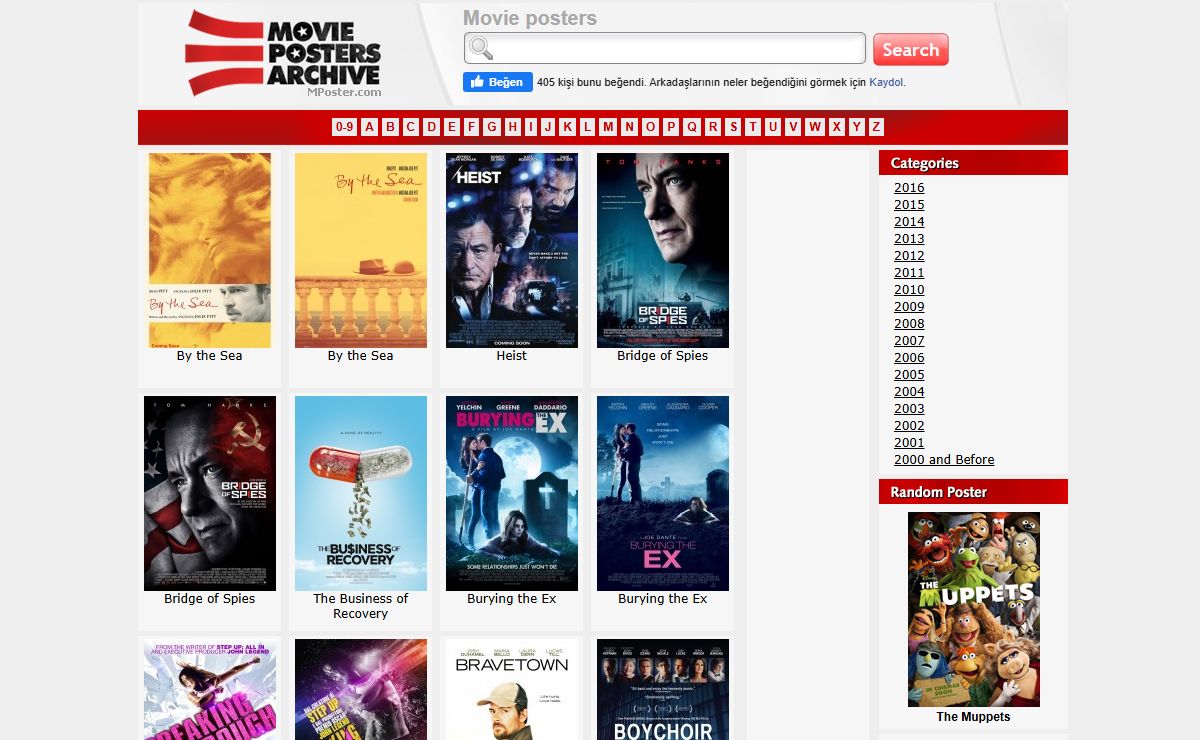Open the 2003 category
The width and height of the screenshot is (1200, 740).
(909, 409)
